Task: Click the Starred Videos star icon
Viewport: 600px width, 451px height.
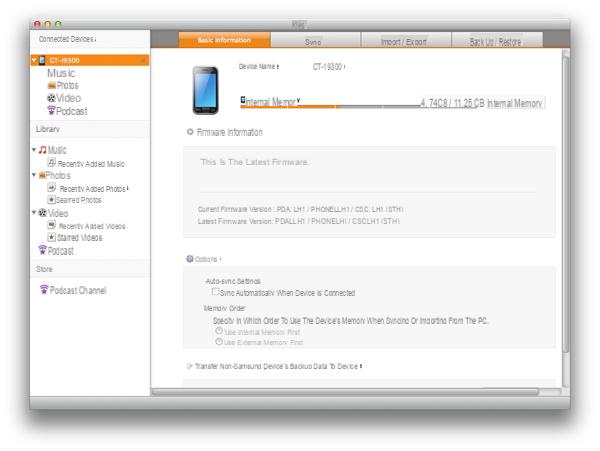Action: [51, 237]
